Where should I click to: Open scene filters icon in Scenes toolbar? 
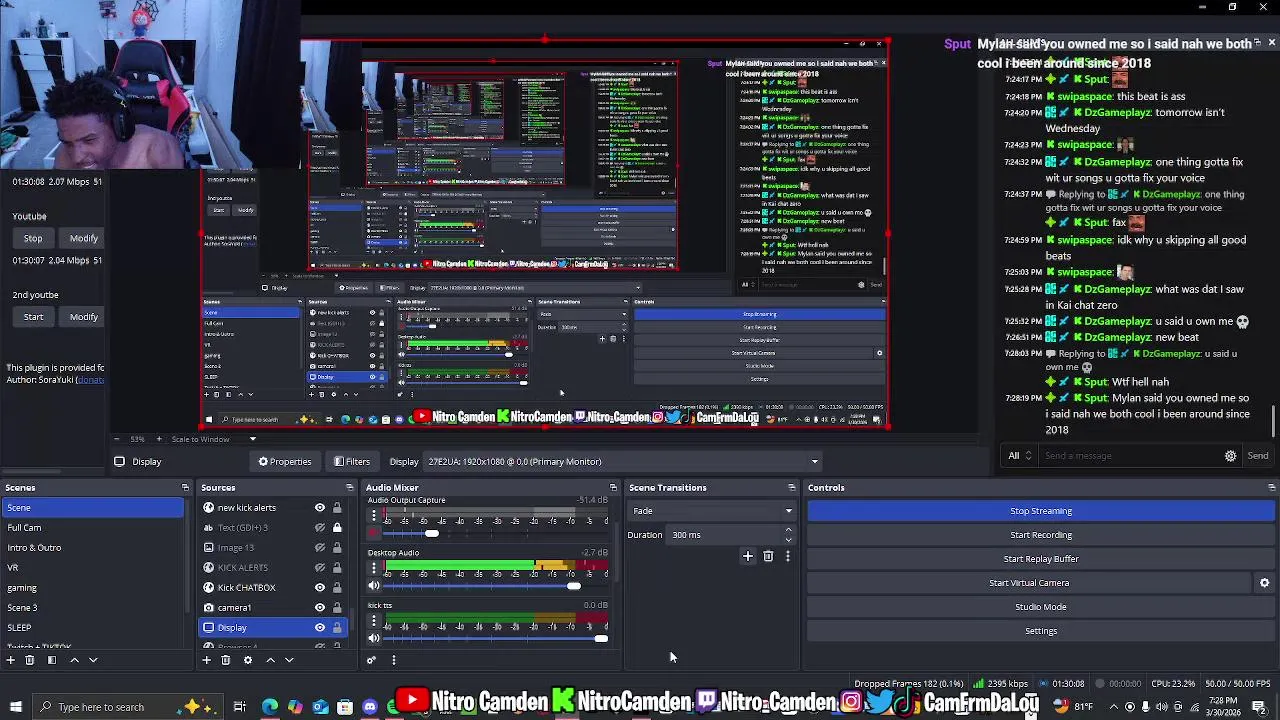click(52, 660)
